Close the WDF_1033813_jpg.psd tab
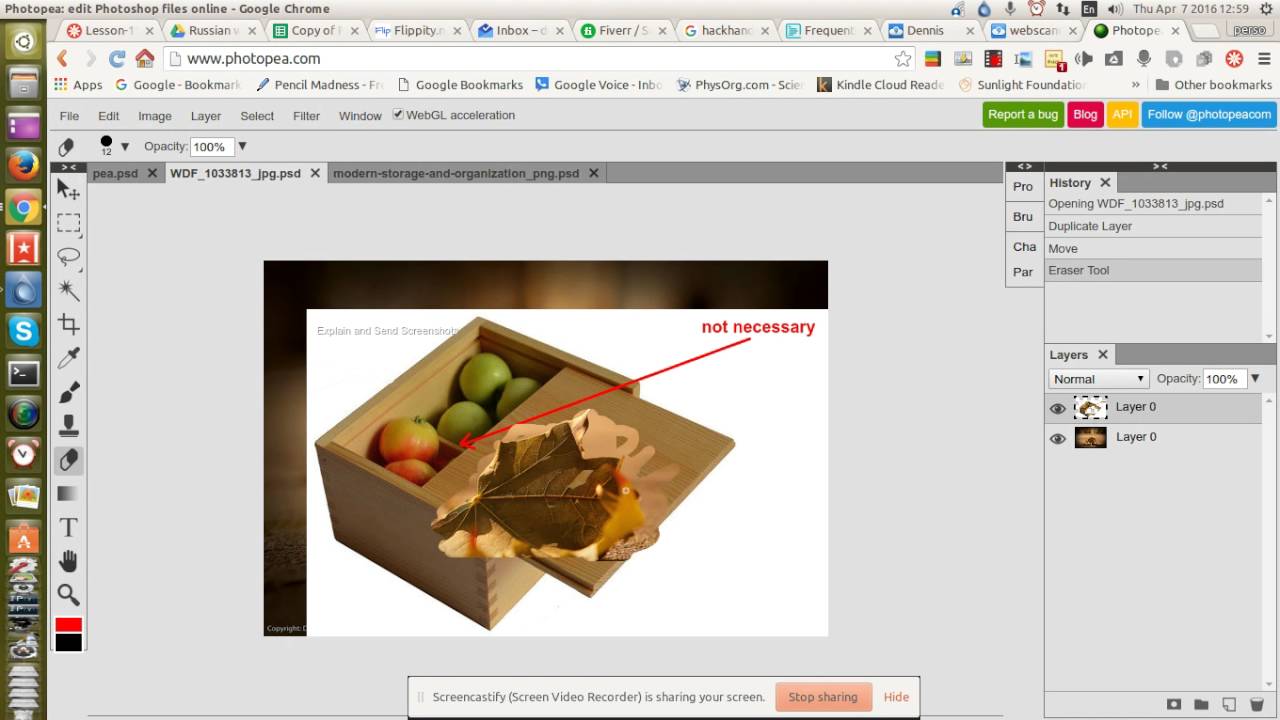 pyautogui.click(x=314, y=173)
